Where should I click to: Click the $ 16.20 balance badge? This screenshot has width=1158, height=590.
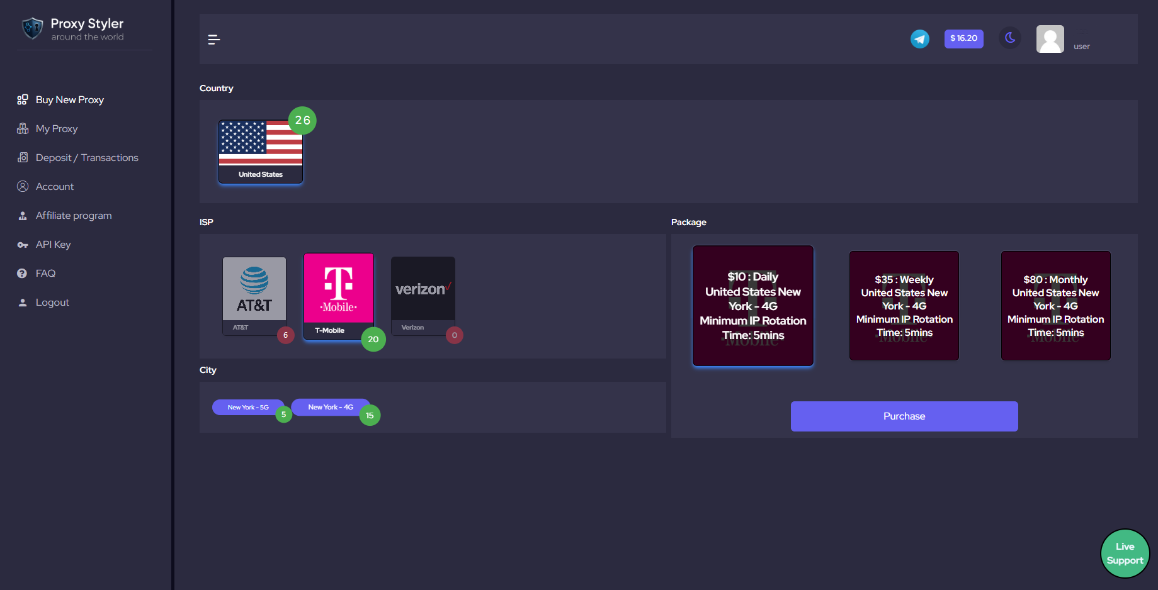click(964, 38)
